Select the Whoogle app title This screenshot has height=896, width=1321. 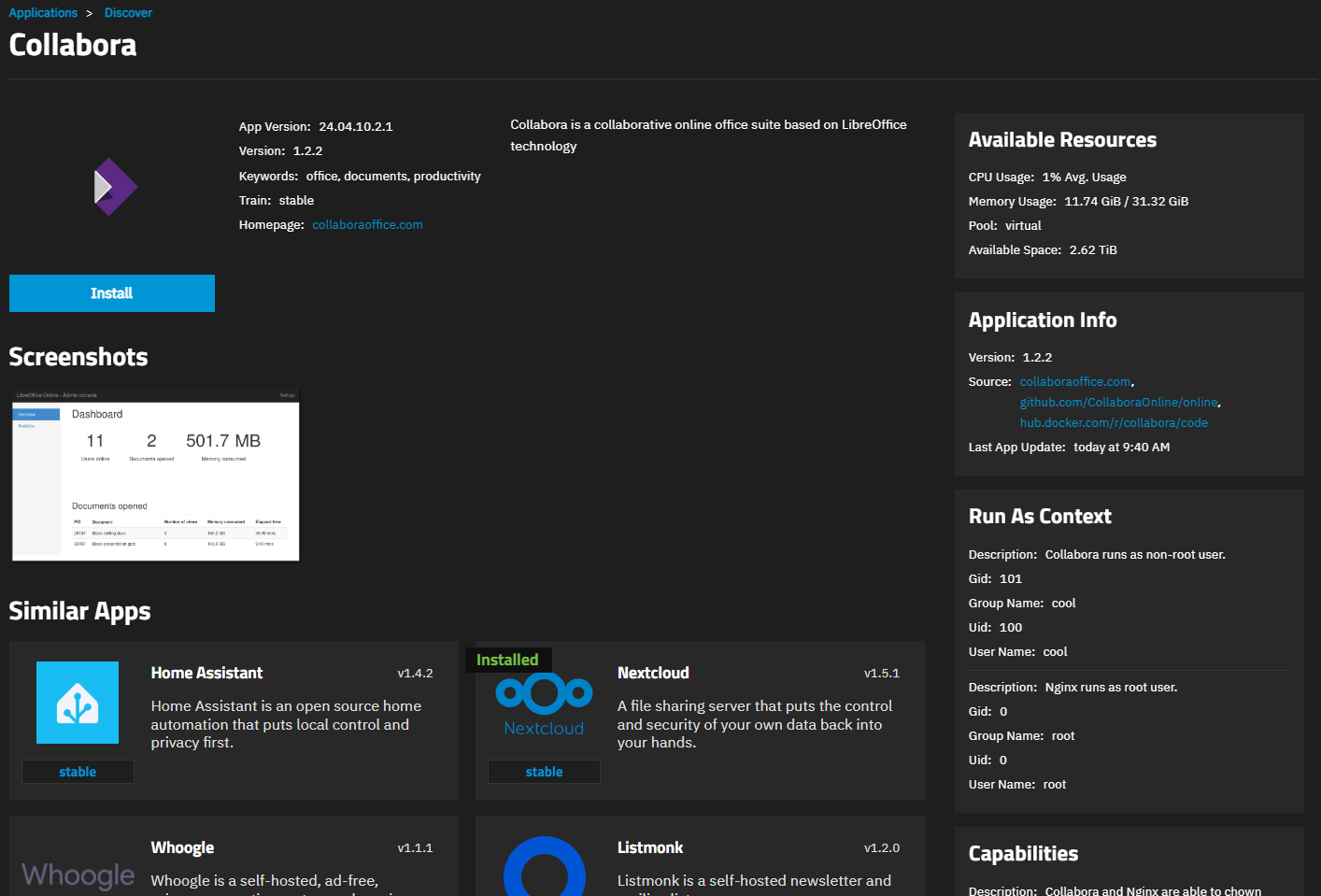point(182,847)
